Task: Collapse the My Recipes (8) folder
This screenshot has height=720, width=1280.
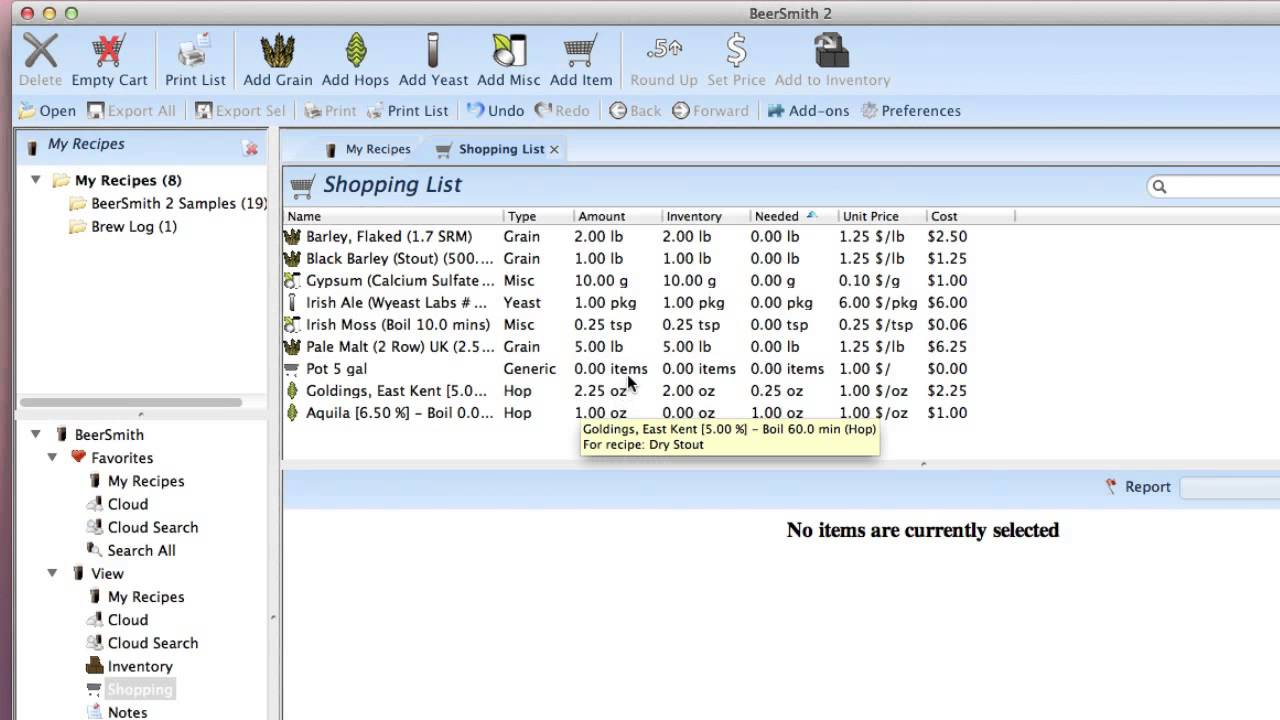Action: (x=36, y=180)
